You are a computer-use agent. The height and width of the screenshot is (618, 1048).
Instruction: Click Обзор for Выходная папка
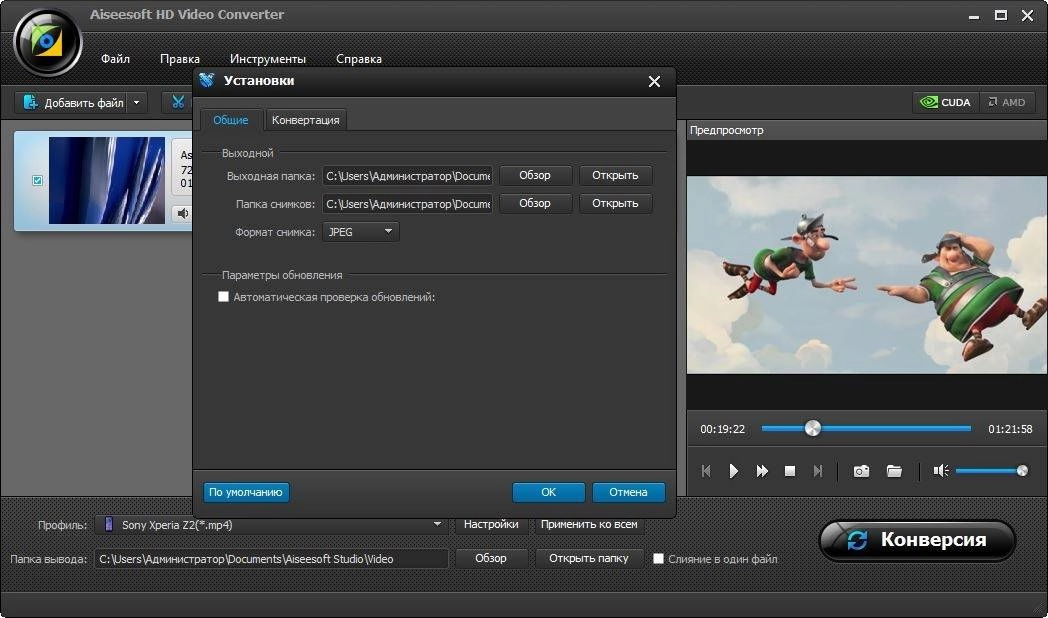click(535, 175)
